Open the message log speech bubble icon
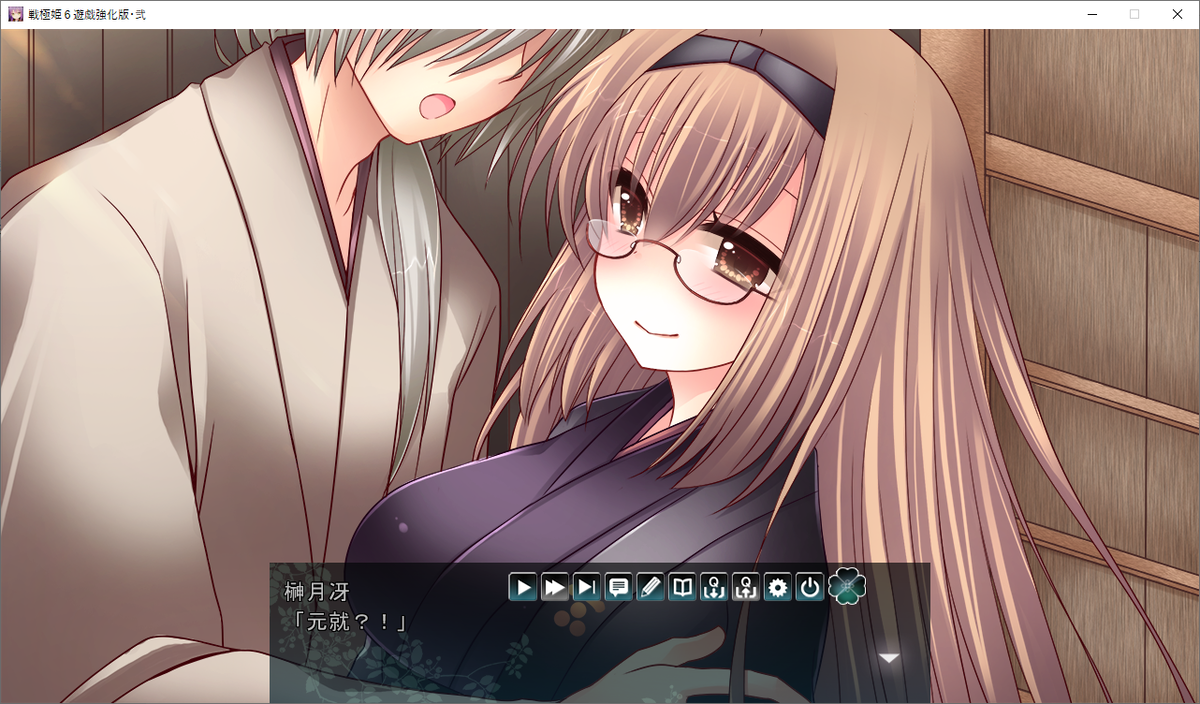Screen dimensions: 1200x704 [619, 587]
